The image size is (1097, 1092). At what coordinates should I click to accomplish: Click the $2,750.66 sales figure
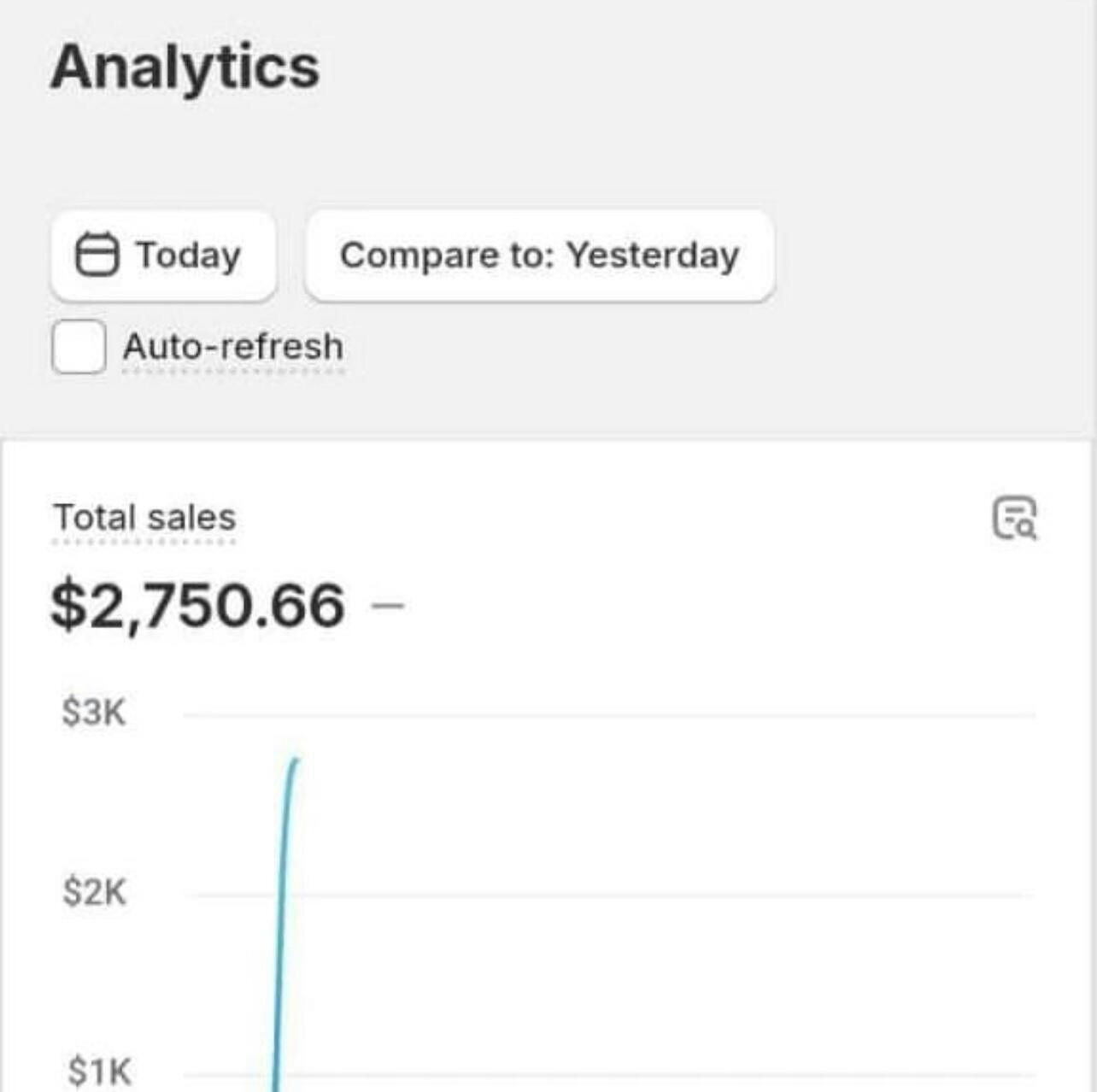tap(197, 605)
